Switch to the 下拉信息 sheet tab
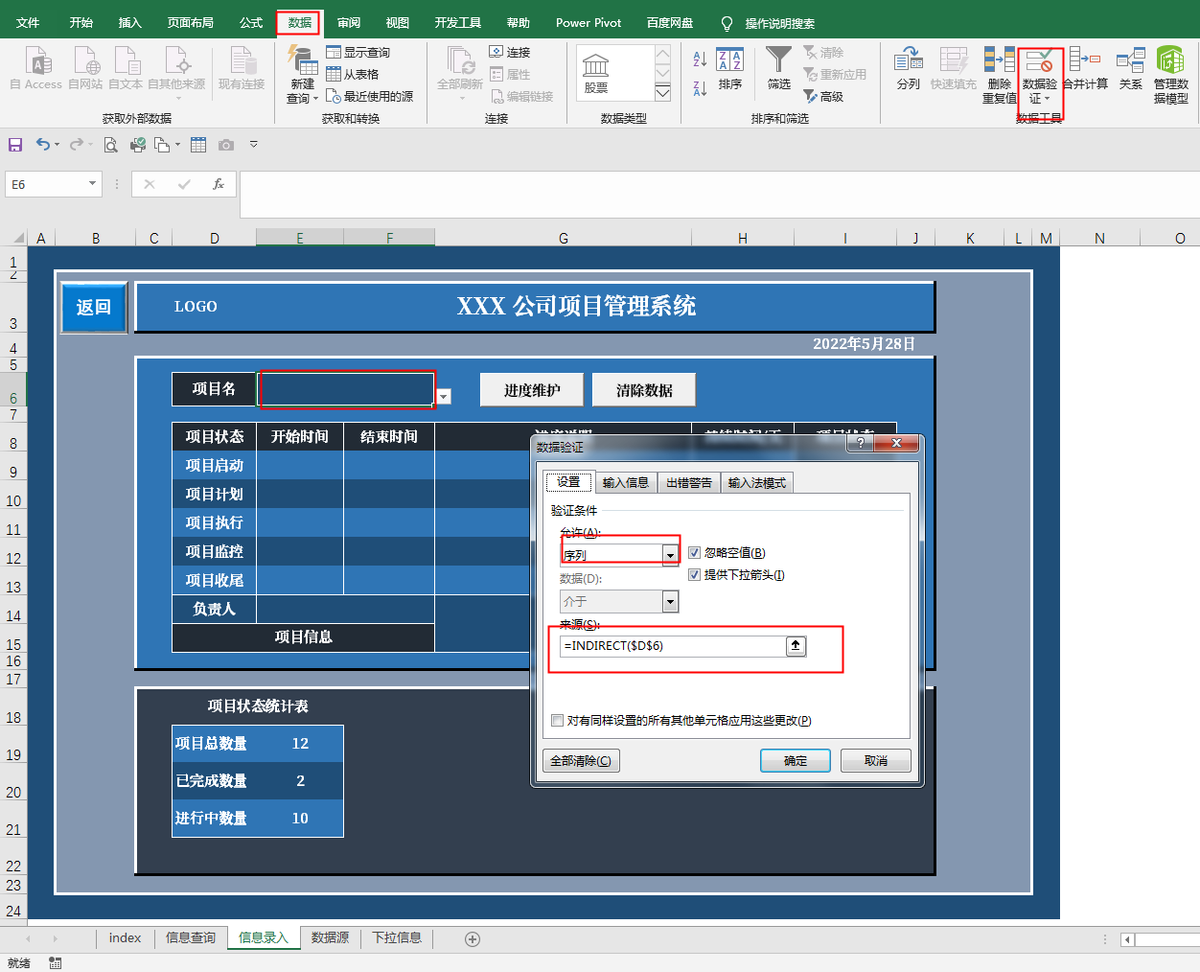This screenshot has width=1200, height=972. pyautogui.click(x=397, y=938)
